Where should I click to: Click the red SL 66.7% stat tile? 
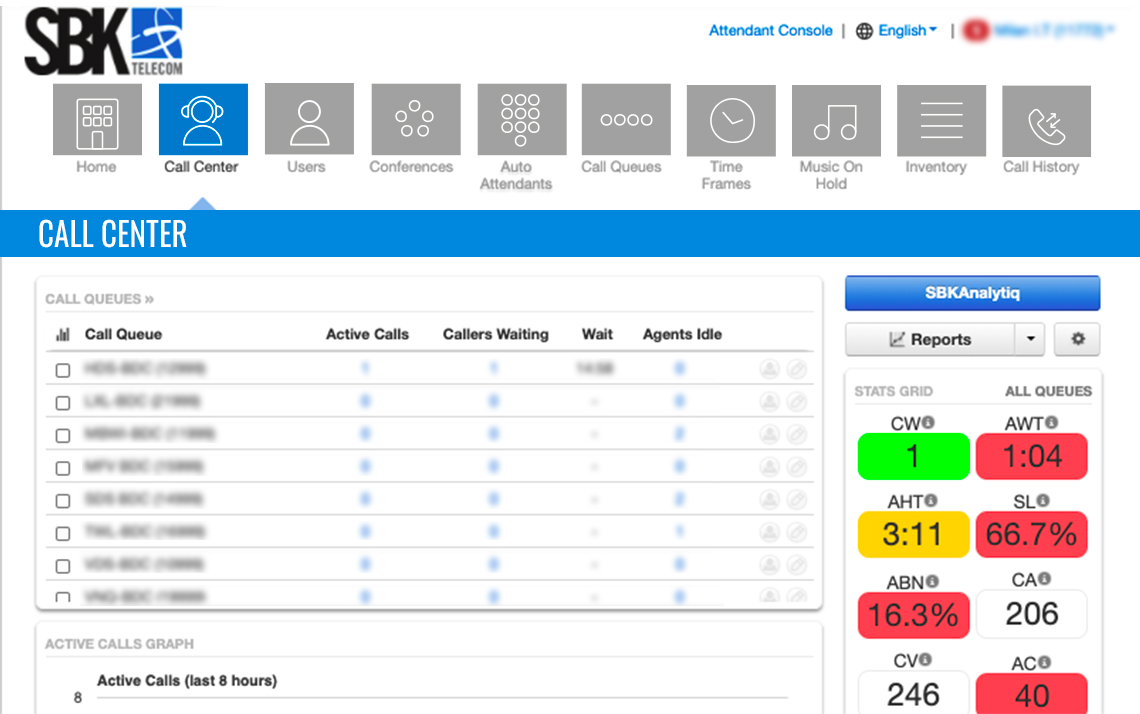point(1031,535)
